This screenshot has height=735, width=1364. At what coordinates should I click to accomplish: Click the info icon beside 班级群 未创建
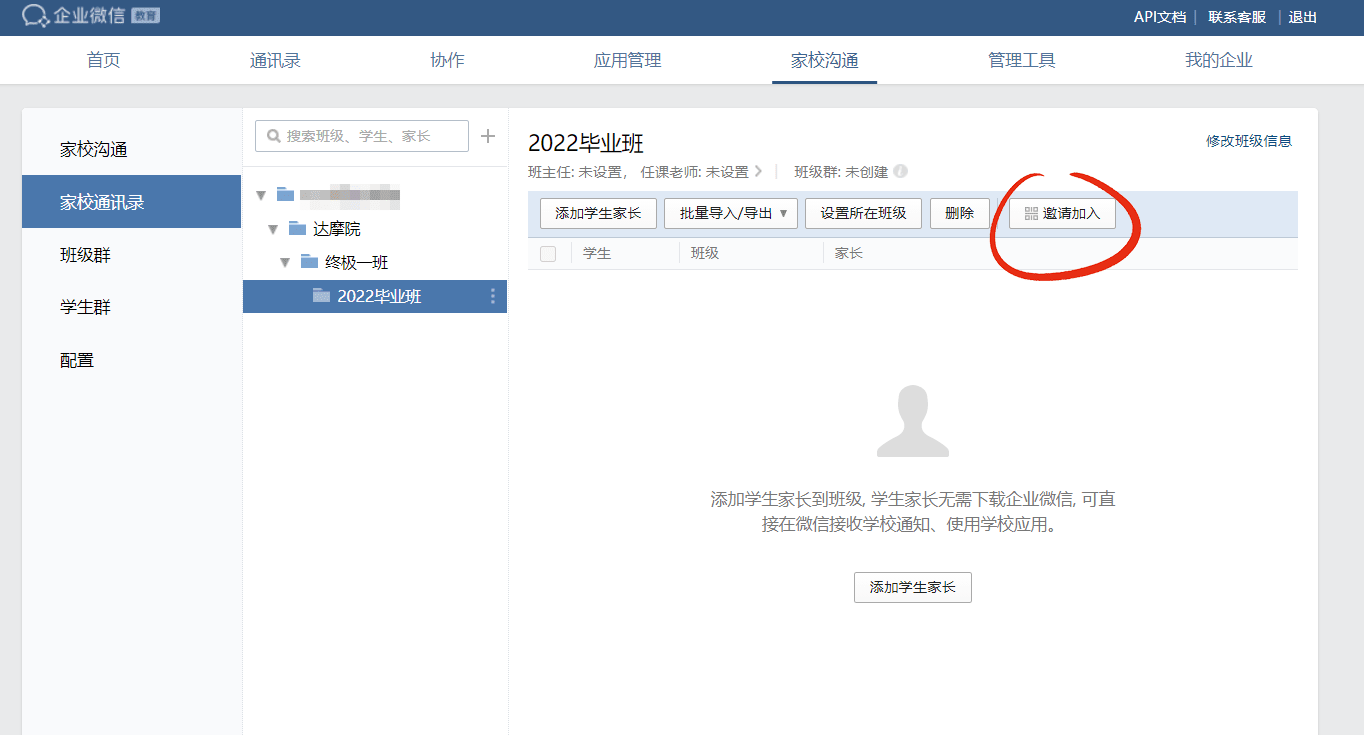point(900,171)
